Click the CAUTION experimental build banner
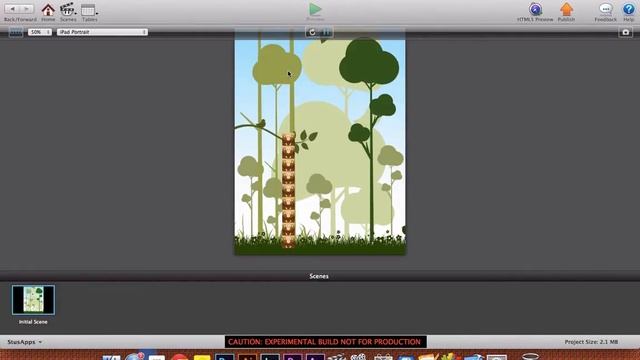This screenshot has width=640, height=360. click(x=325, y=342)
